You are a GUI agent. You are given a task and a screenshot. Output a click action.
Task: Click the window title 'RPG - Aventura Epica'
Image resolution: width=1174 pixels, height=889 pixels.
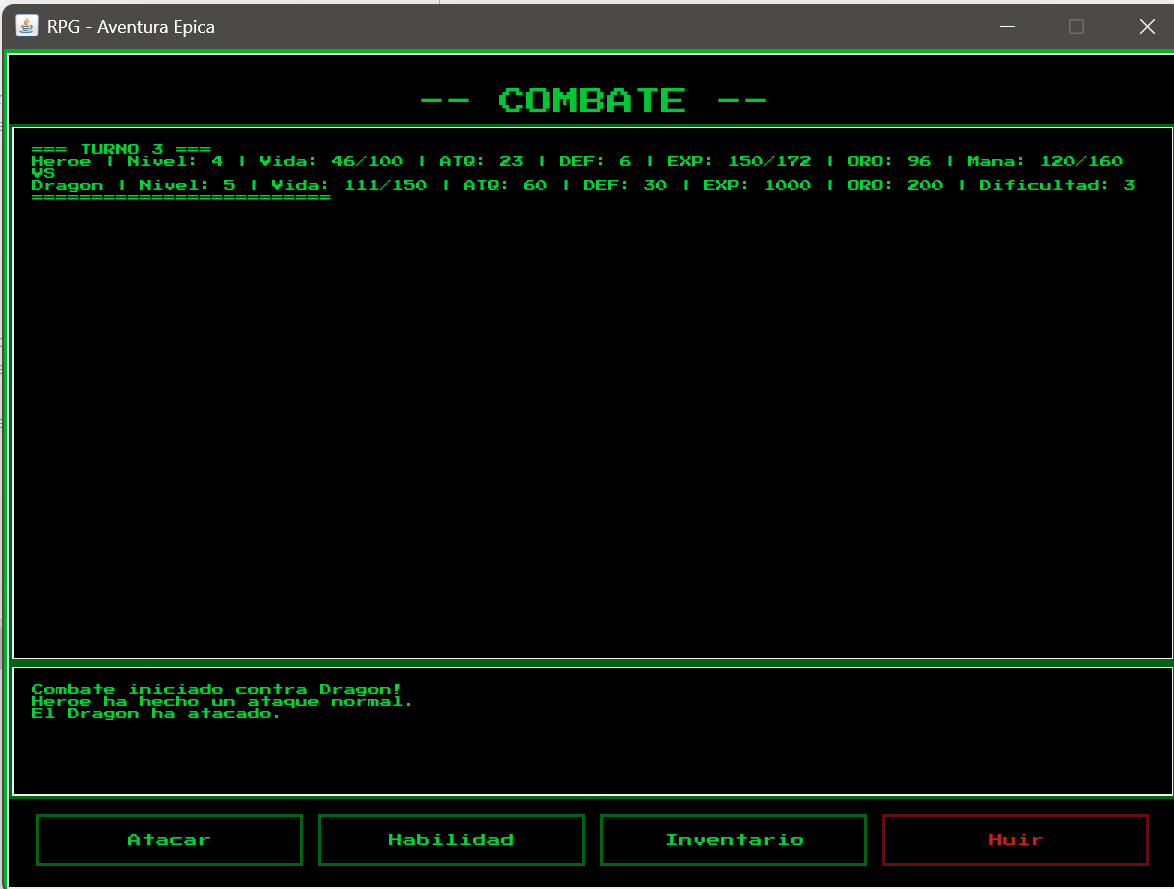point(131,27)
